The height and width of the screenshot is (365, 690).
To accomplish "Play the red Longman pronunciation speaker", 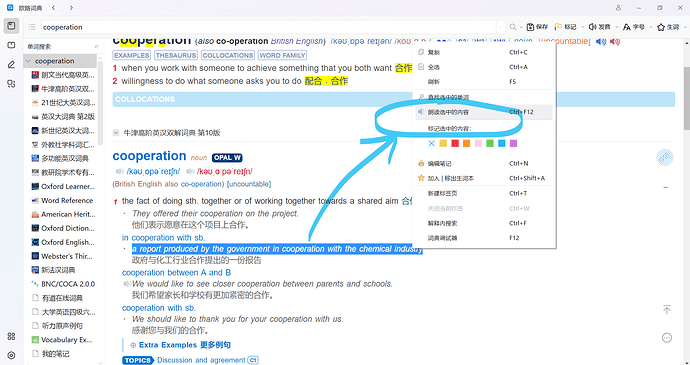I will pyautogui.click(x=615, y=42).
